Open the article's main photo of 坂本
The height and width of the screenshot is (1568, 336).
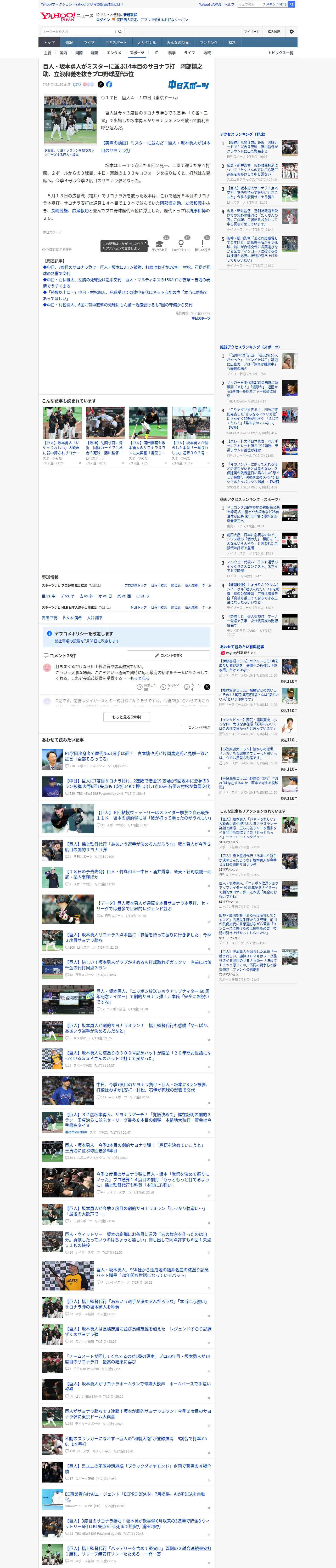(x=70, y=119)
